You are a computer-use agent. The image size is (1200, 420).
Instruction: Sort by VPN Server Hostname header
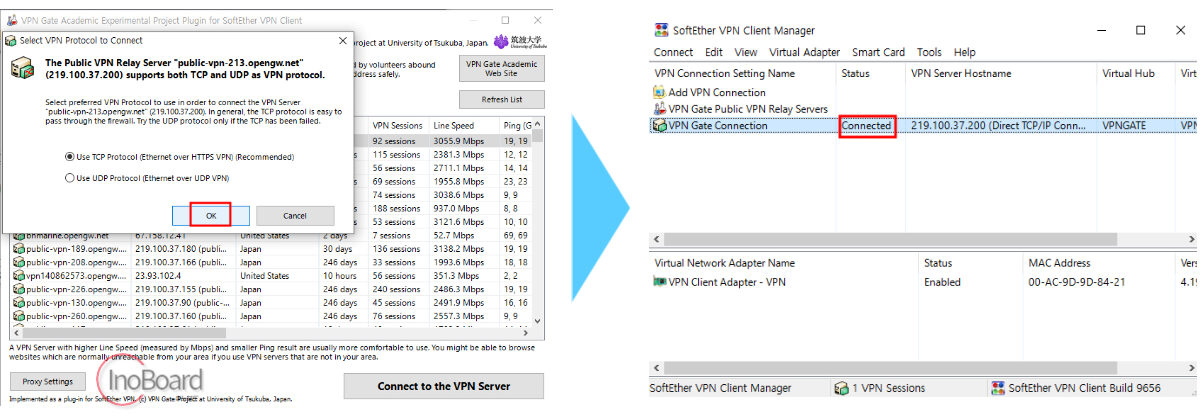pos(1001,73)
